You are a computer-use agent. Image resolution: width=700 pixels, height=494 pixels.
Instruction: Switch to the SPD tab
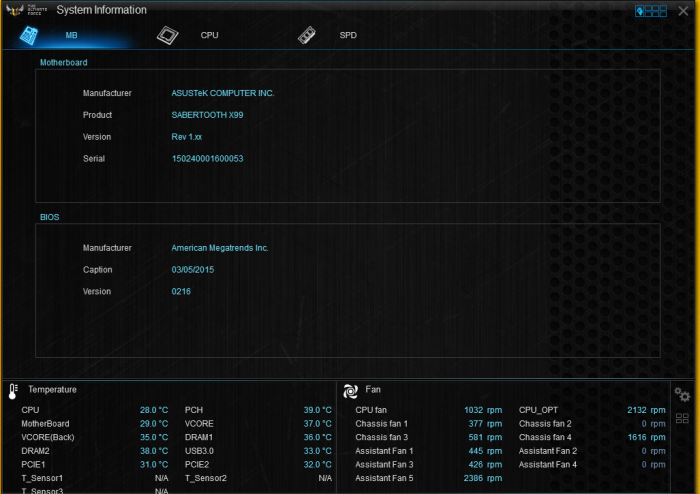(x=348, y=35)
